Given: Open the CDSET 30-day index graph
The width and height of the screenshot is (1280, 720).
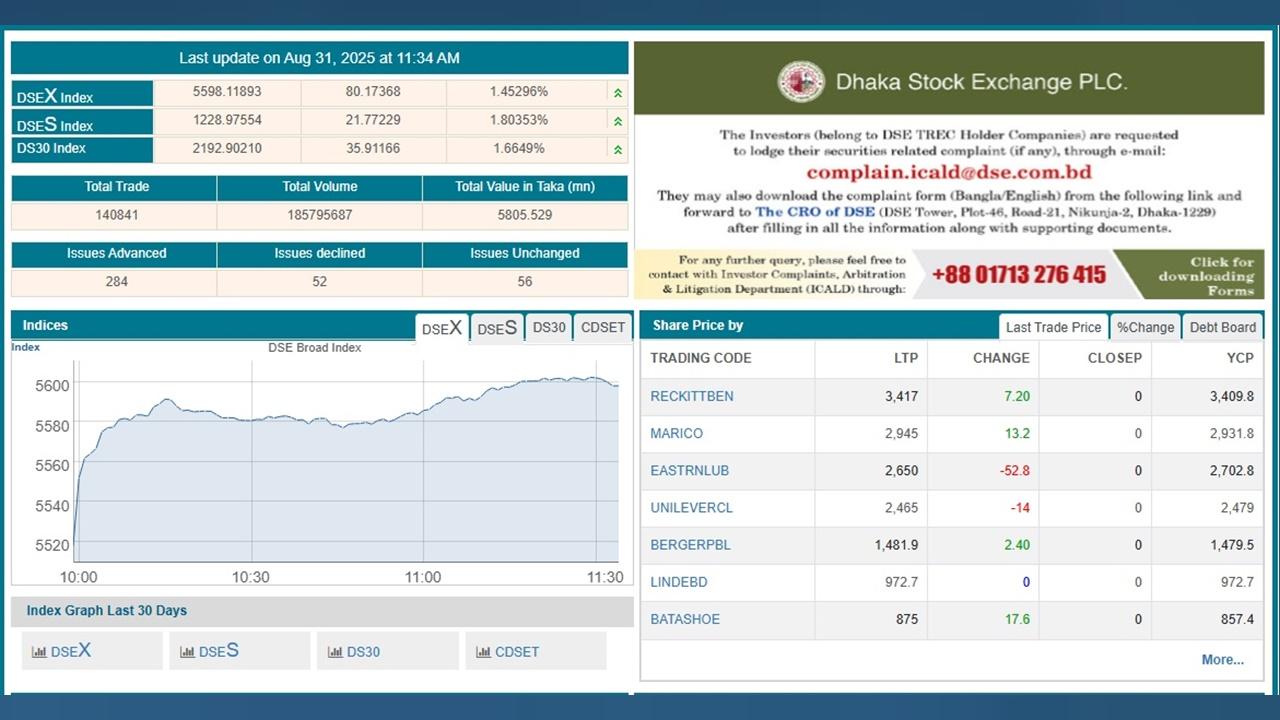Looking at the screenshot, I should point(535,651).
